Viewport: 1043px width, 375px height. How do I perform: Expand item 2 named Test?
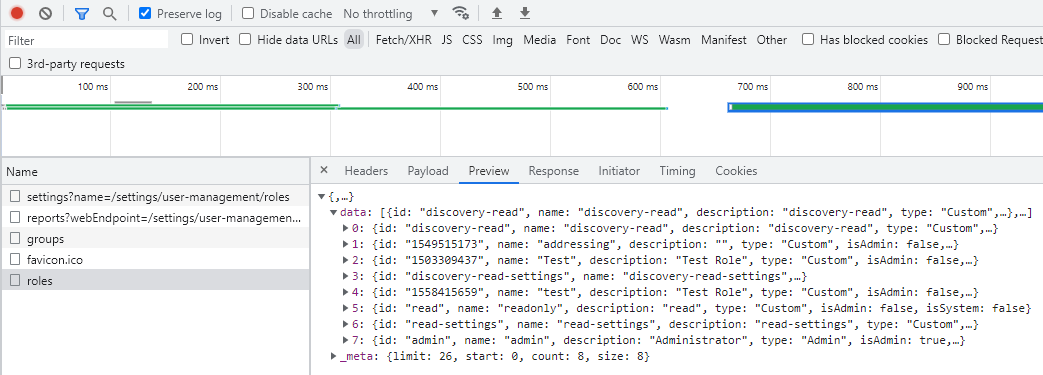(x=345, y=261)
